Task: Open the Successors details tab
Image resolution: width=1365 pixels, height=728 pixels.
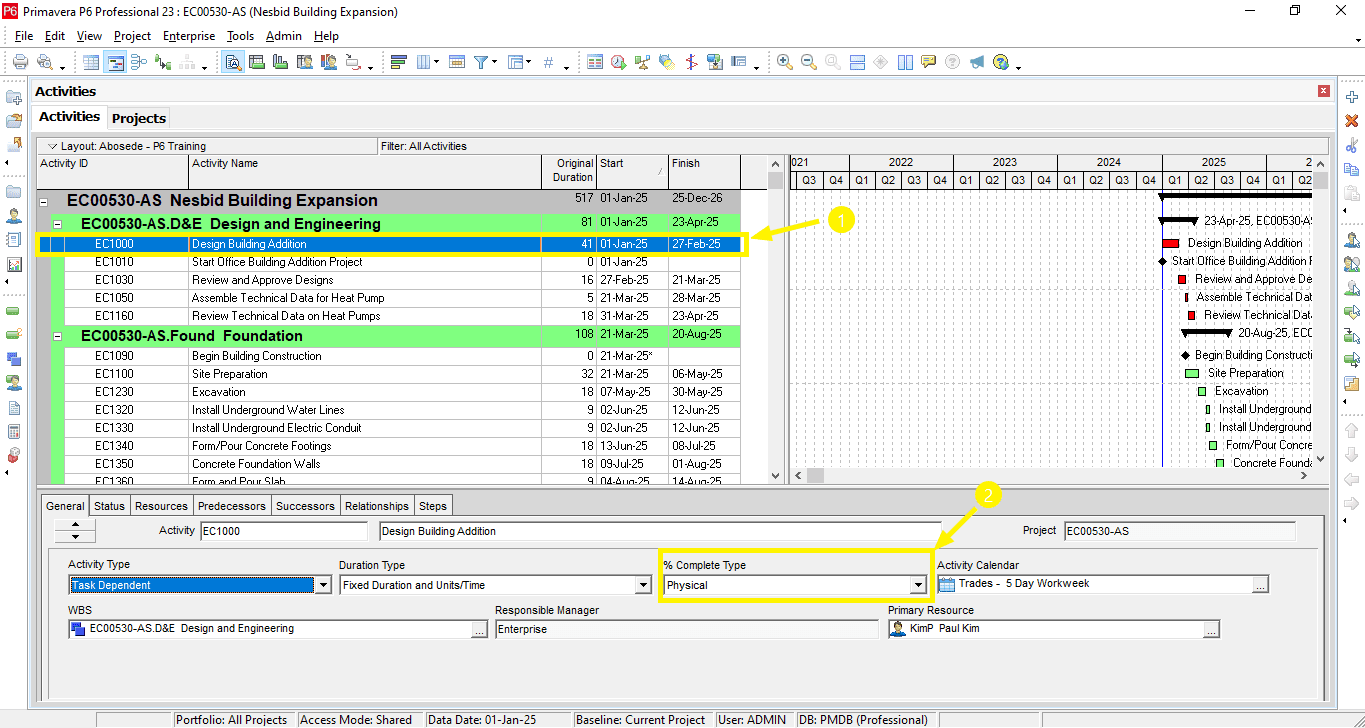Action: click(x=305, y=506)
